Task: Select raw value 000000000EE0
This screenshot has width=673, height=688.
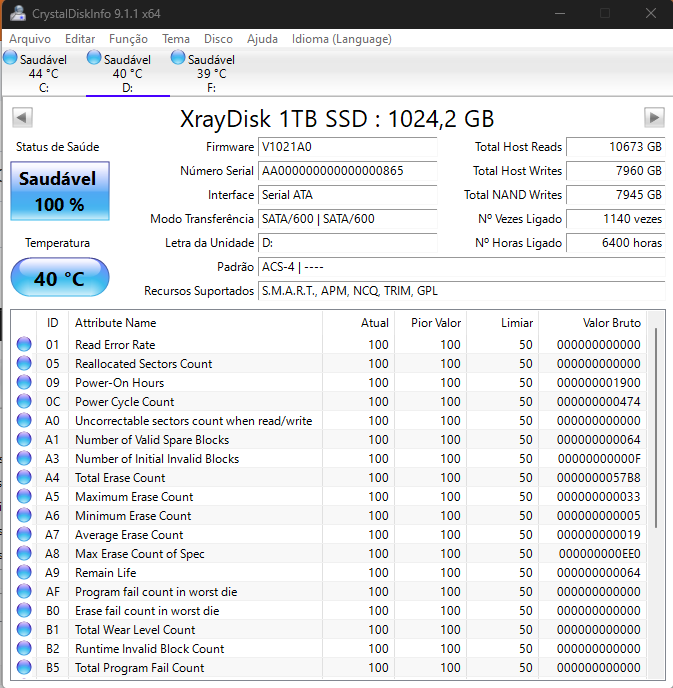Action: click(599, 554)
